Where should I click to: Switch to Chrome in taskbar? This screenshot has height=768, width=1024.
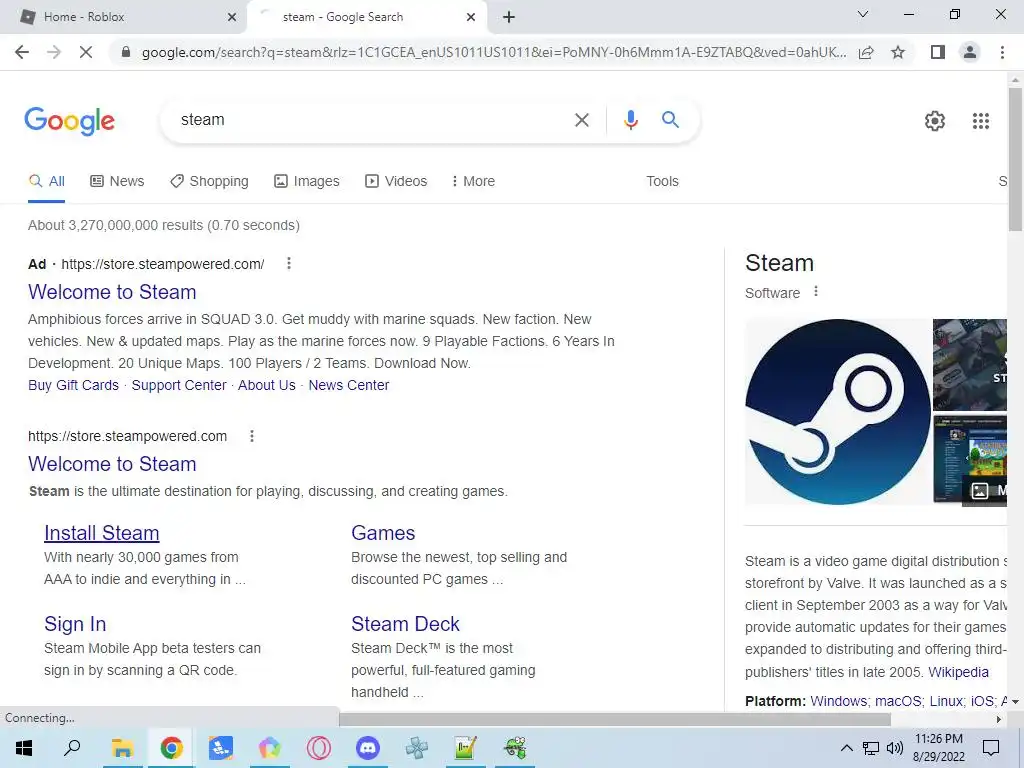[x=171, y=748]
